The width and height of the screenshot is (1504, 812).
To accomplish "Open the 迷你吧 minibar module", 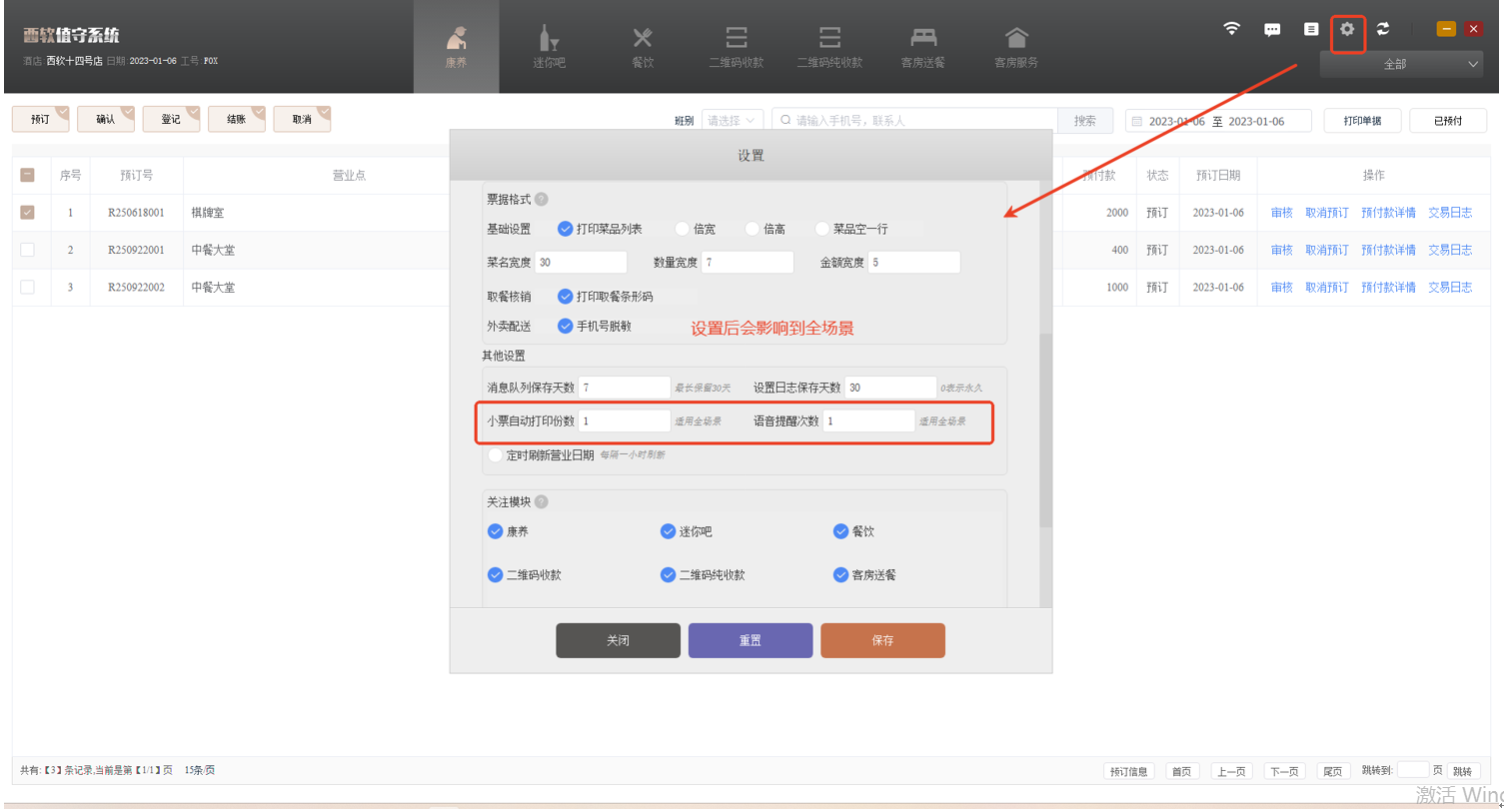I will click(x=549, y=47).
